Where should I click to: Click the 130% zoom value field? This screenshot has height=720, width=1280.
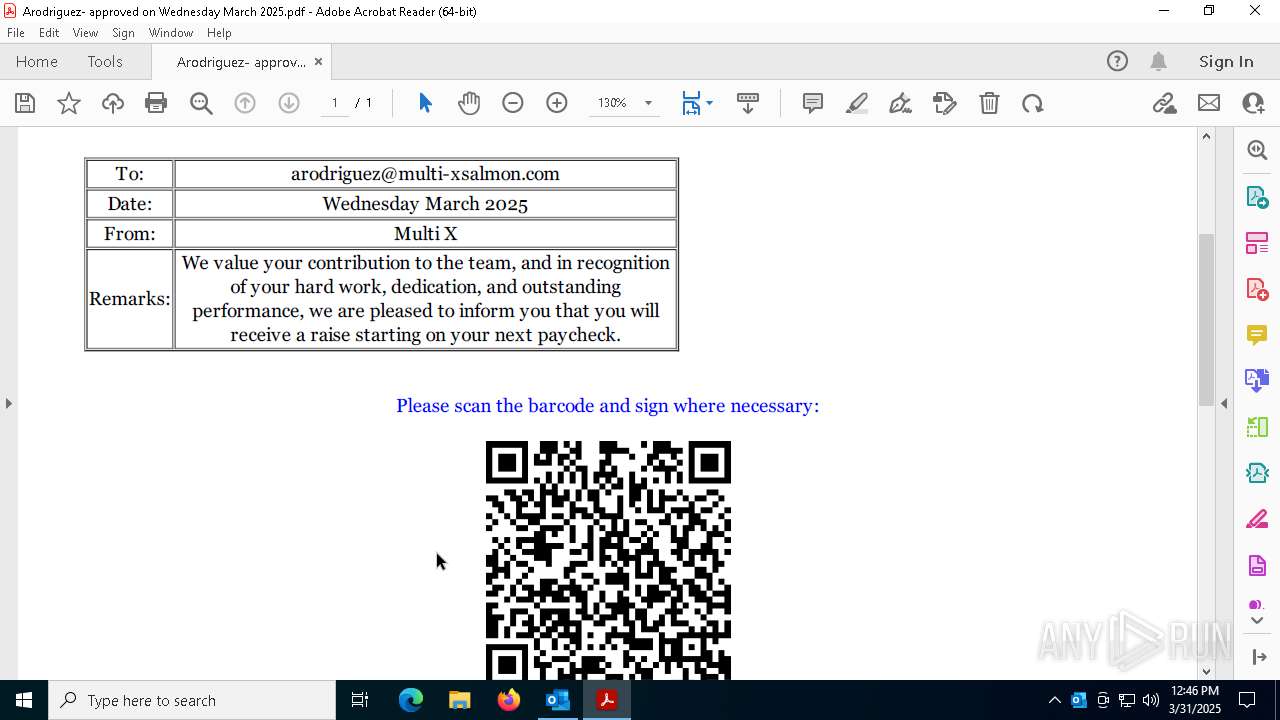click(x=612, y=103)
